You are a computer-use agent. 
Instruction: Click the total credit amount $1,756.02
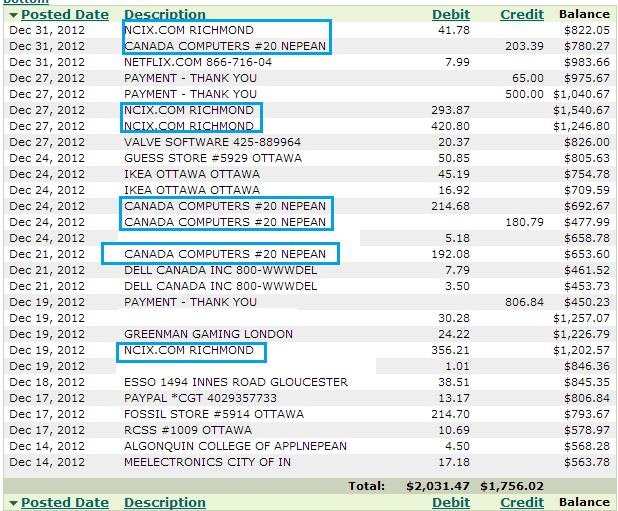coord(512,486)
